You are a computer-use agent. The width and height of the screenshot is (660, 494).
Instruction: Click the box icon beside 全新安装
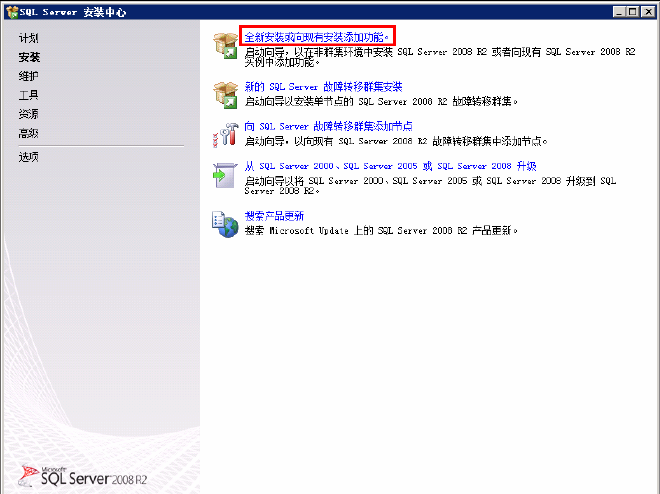[x=225, y=45]
